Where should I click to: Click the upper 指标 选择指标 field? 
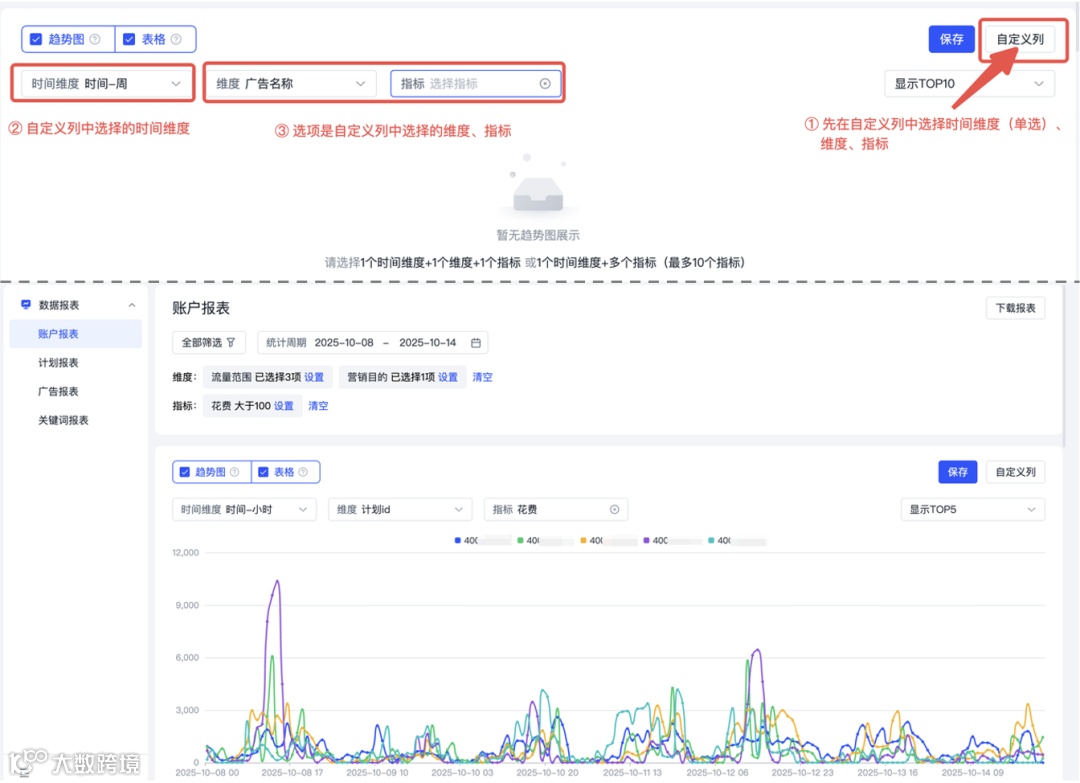coord(475,83)
